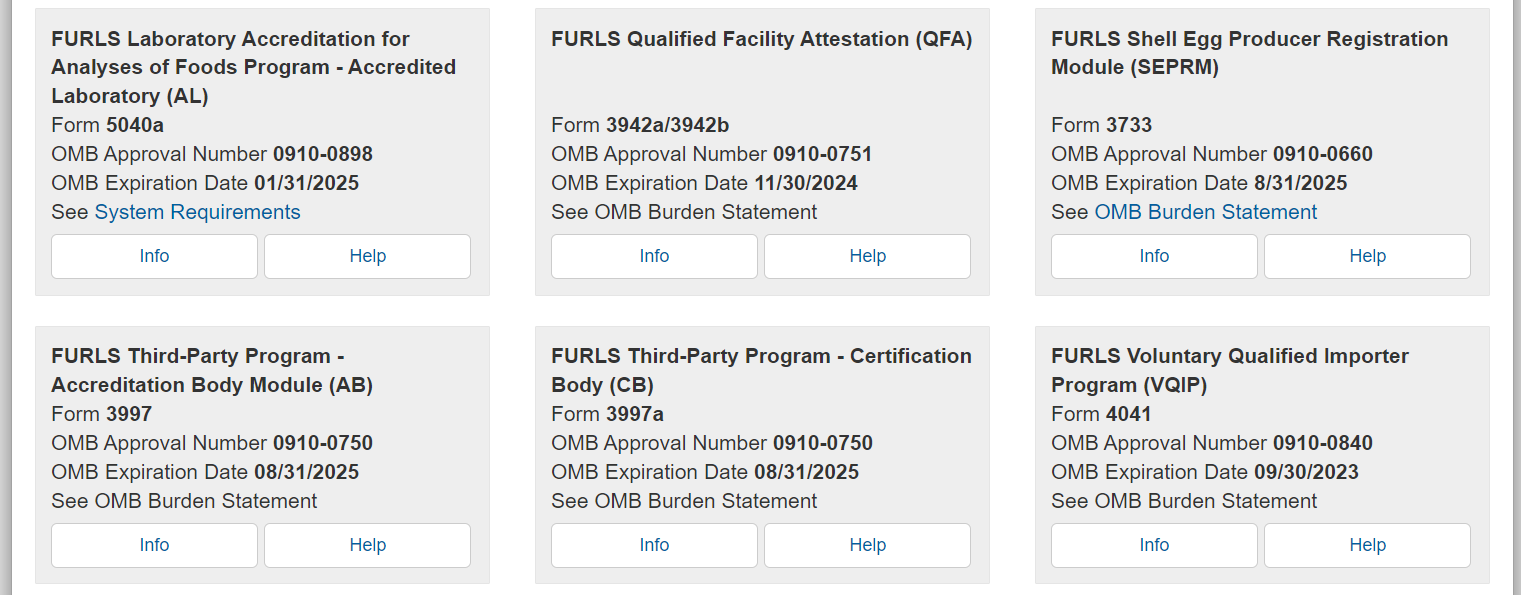1521x595 pixels.
Task: Select the Third-Party Accreditation Body Module title
Action: pos(212,370)
